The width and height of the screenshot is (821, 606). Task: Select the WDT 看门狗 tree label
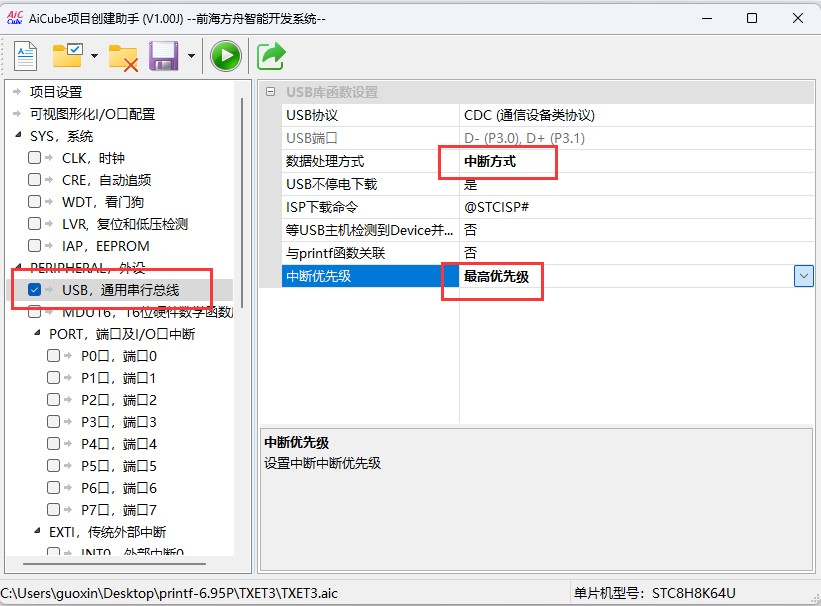pyautogui.click(x=103, y=202)
